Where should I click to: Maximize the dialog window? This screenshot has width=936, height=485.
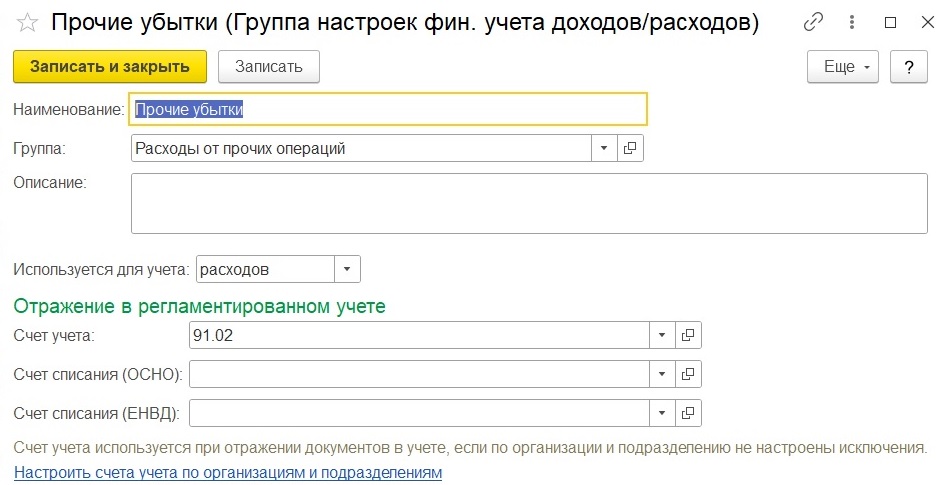point(891,23)
